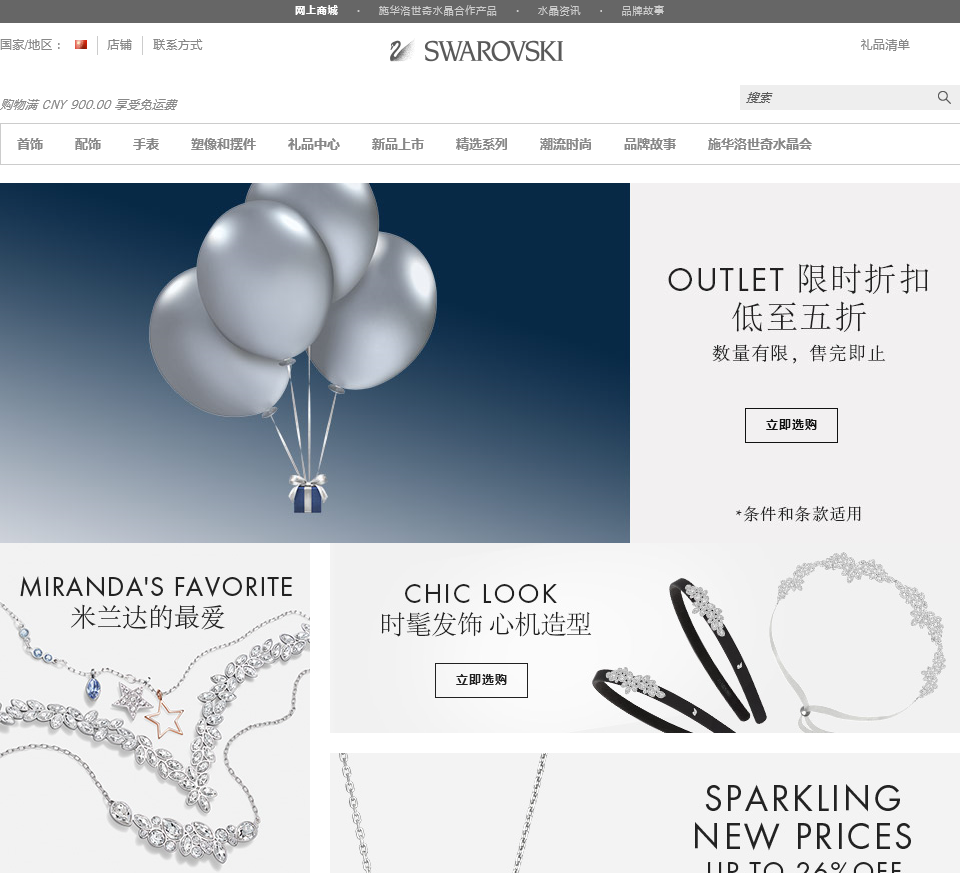Open the 配饰 accessories menu
The height and width of the screenshot is (873, 960).
(88, 144)
